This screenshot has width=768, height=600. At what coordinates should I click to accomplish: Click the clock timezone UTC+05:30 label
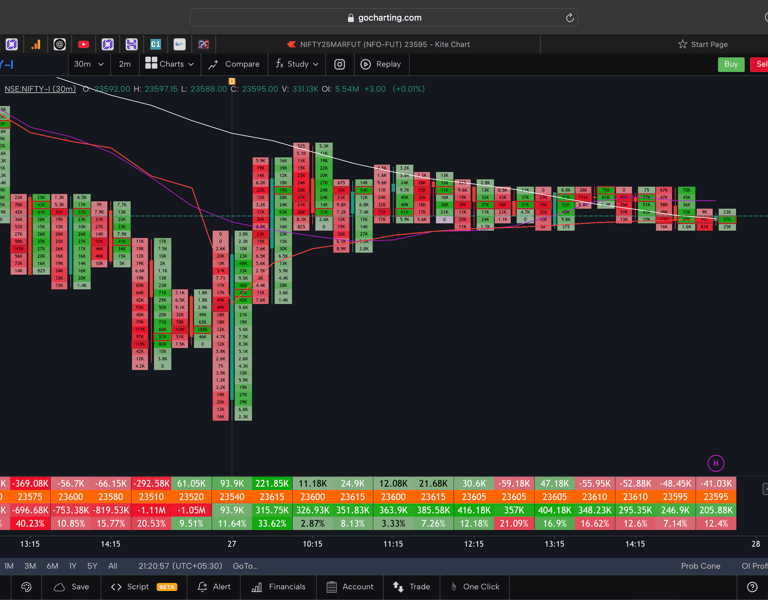[x=180, y=566]
